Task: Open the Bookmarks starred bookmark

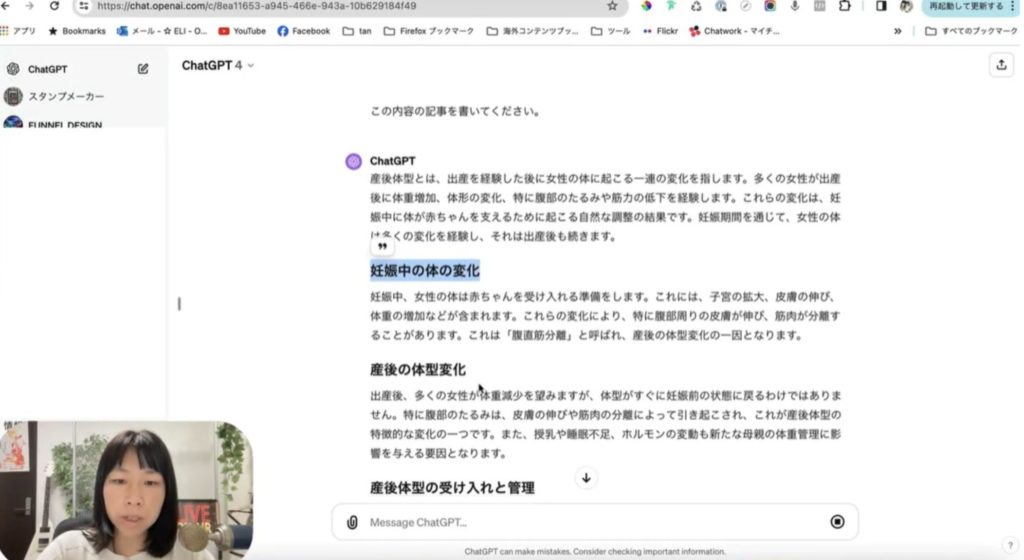Action: [77, 31]
